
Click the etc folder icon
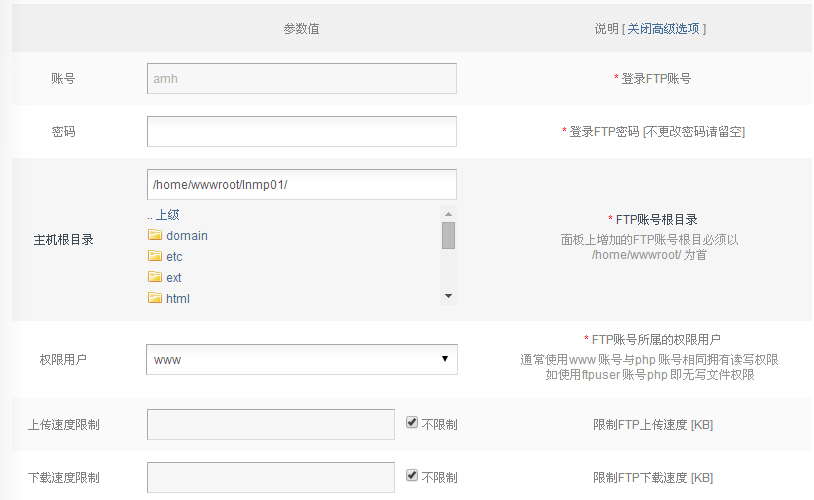pyautogui.click(x=154, y=257)
